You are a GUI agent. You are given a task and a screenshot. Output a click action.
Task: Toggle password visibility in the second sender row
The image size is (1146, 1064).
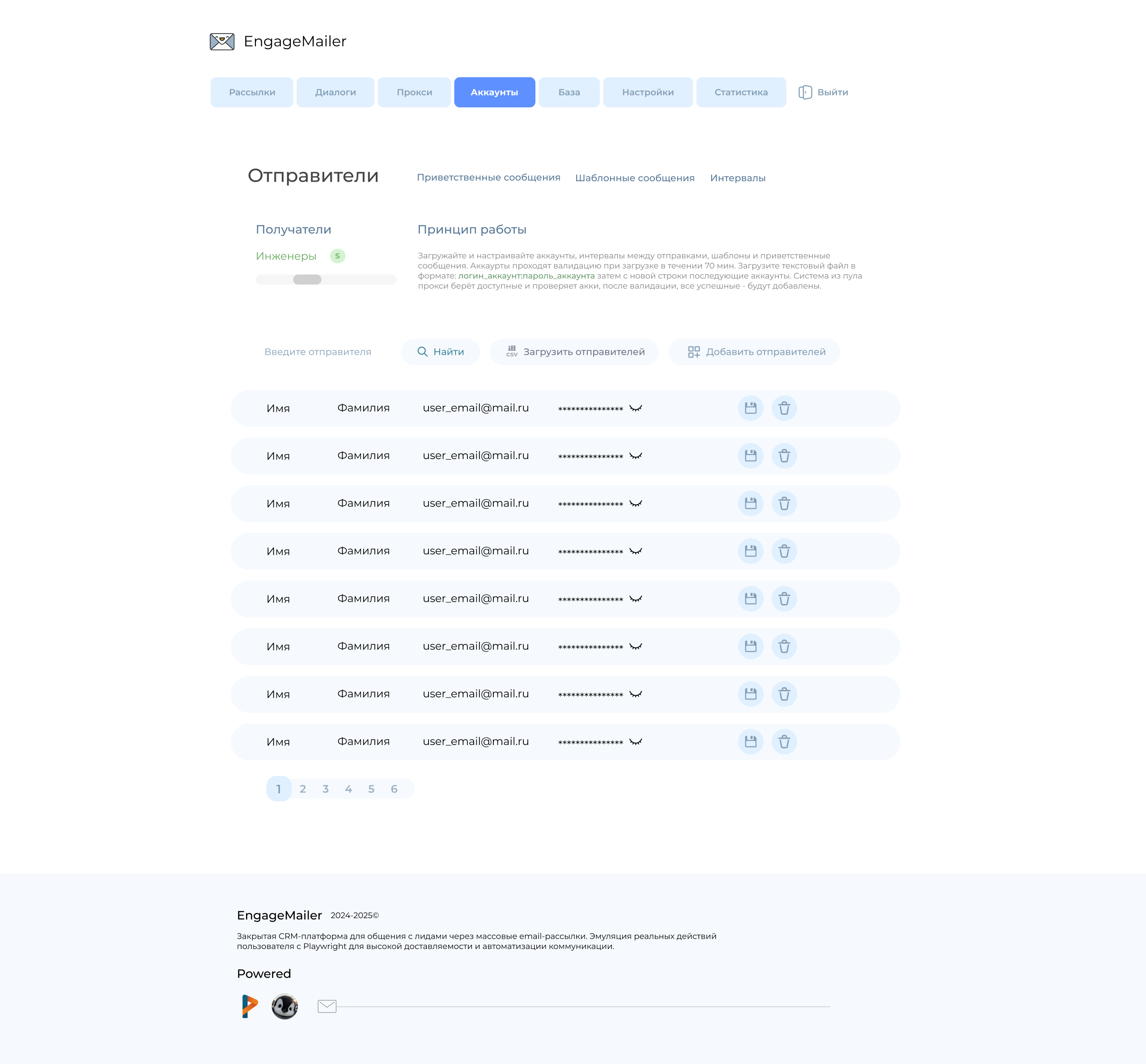(636, 456)
